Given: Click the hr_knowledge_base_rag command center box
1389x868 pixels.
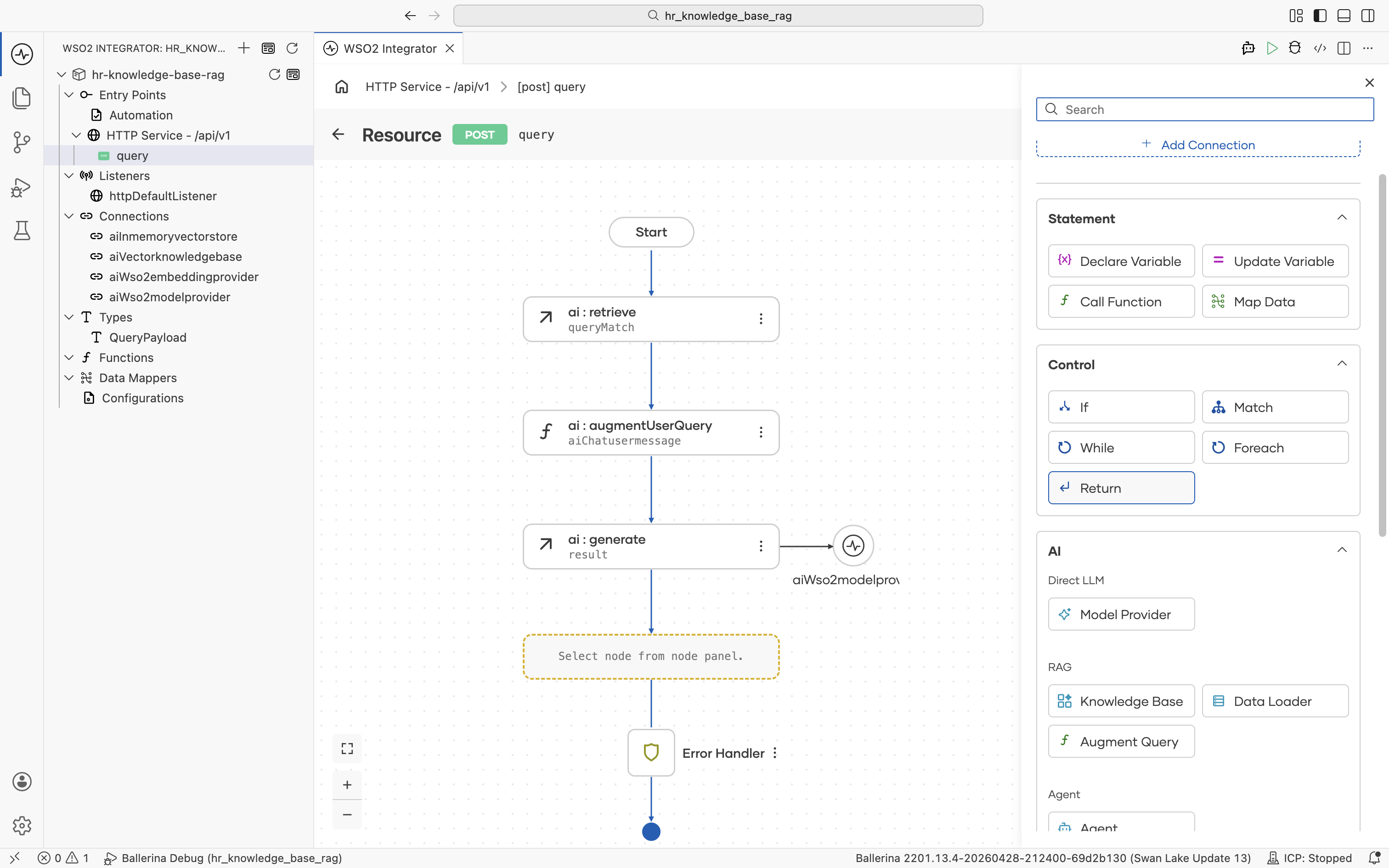Looking at the screenshot, I should [718, 16].
